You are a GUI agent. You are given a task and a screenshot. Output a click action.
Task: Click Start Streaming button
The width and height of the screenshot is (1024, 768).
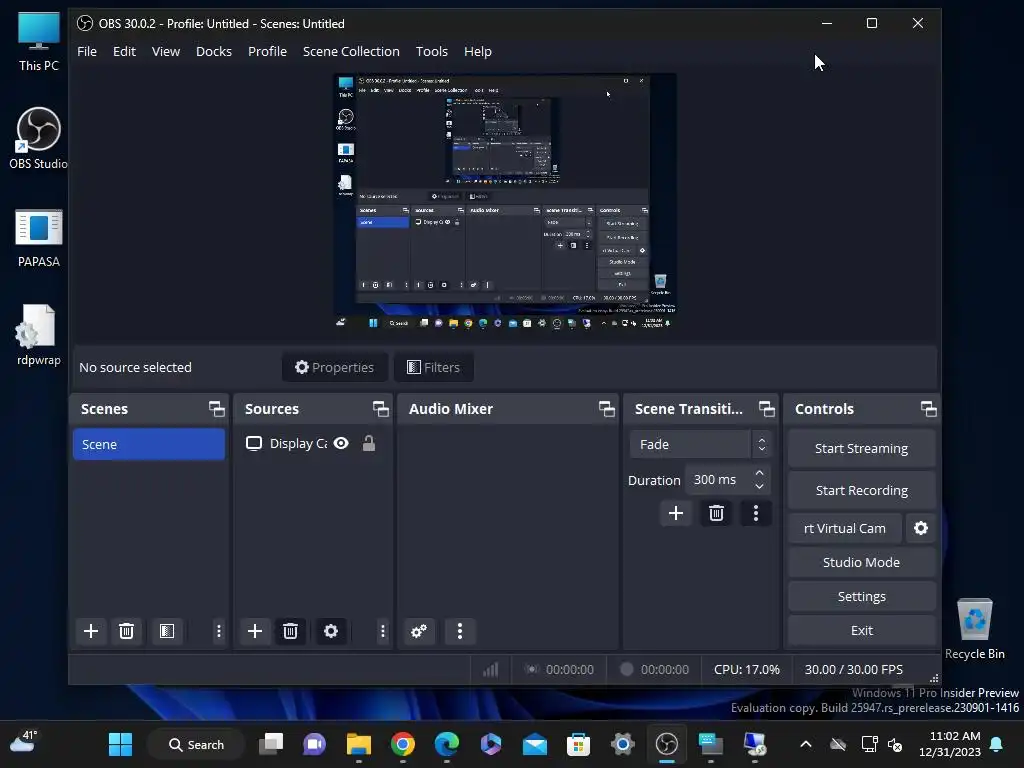coord(861,449)
